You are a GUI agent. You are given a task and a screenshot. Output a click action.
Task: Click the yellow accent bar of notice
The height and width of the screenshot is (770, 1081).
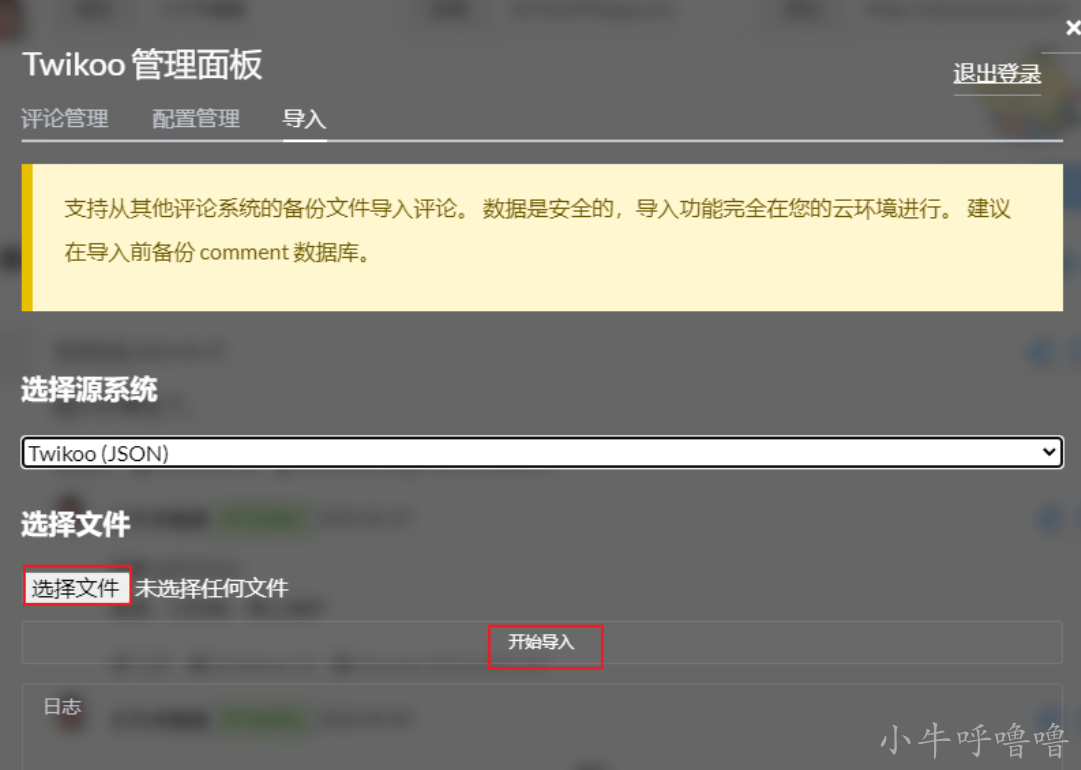point(27,237)
